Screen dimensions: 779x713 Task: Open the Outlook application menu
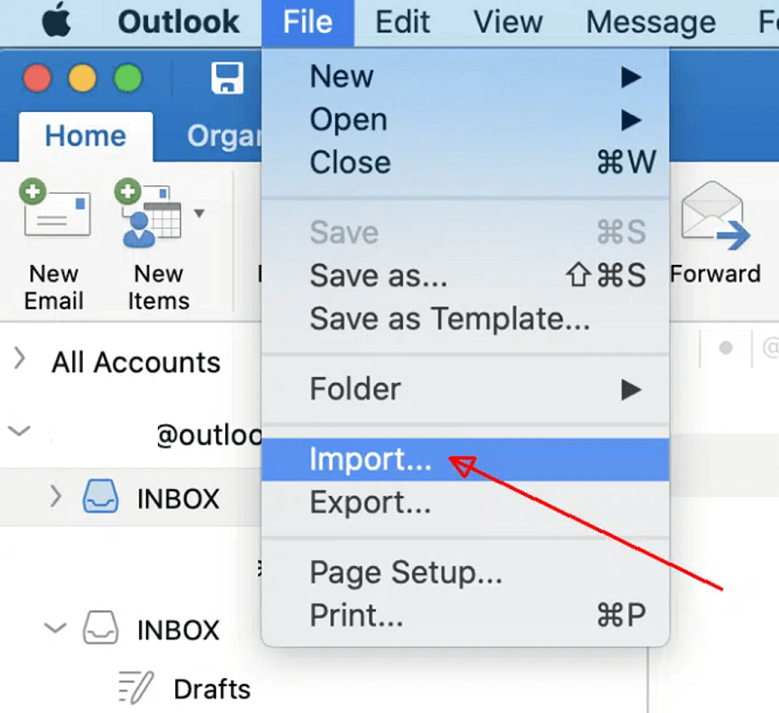pos(179,22)
